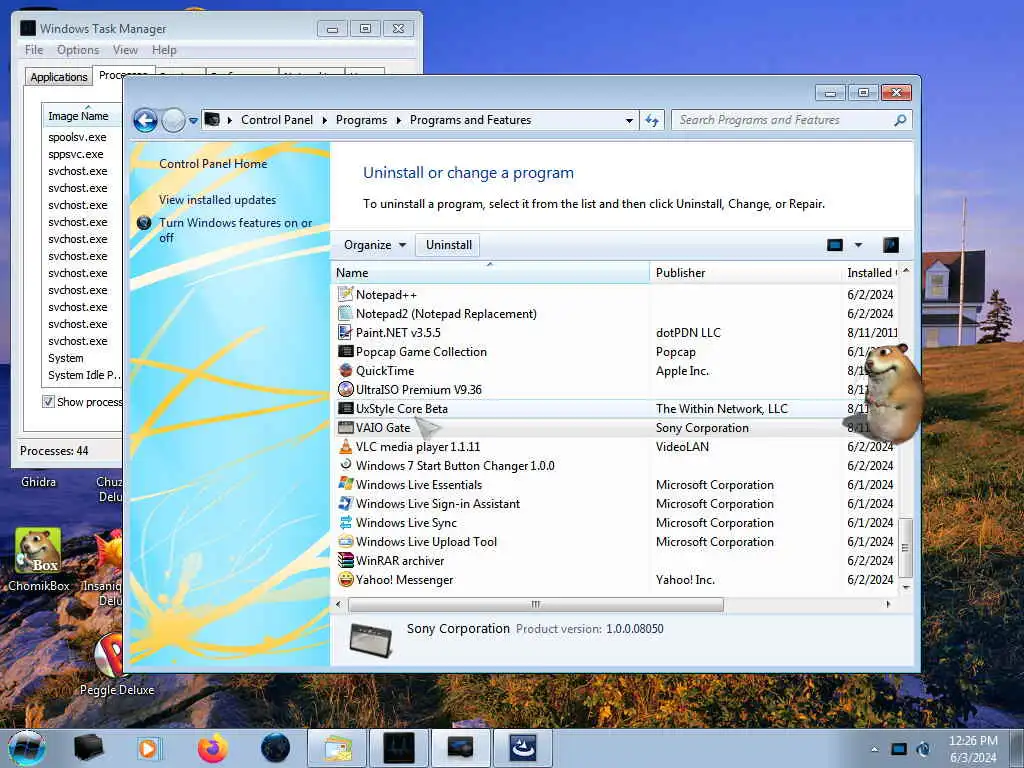Click the Back navigation arrow in Programs window
The image size is (1024, 768).
coord(145,120)
